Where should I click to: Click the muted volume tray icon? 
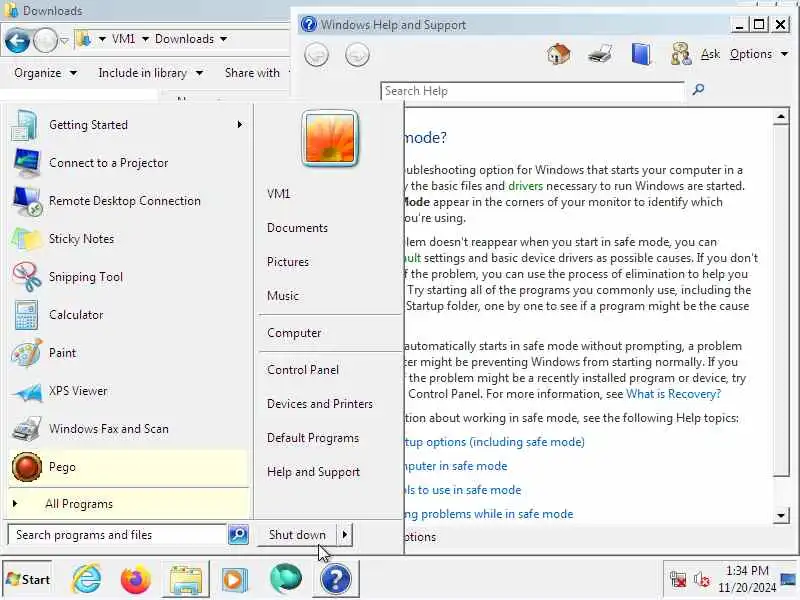pyautogui.click(x=702, y=580)
